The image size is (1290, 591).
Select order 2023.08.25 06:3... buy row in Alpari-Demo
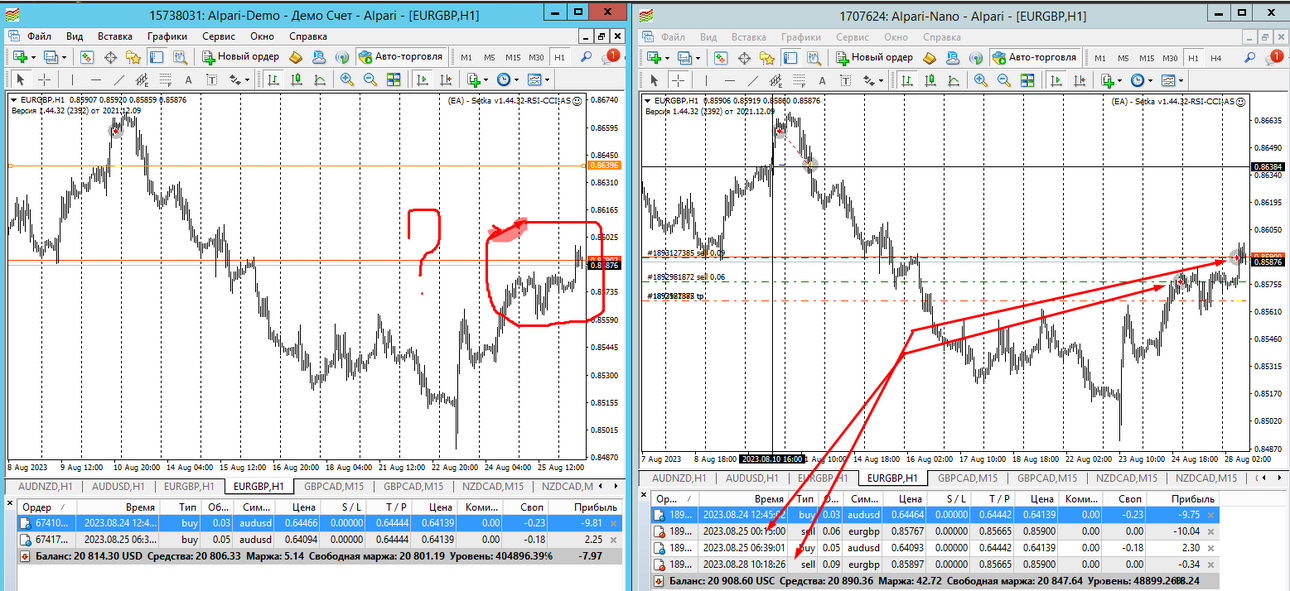319,539
